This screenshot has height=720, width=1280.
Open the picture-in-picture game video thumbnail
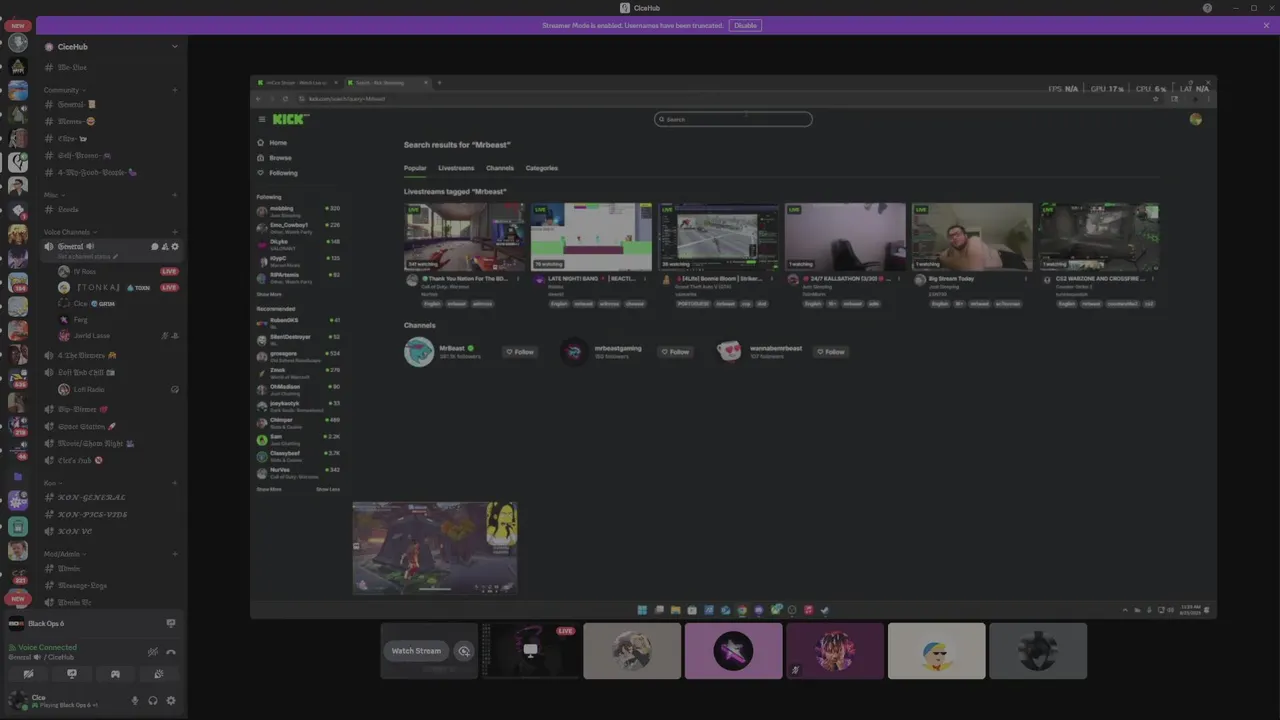click(435, 548)
